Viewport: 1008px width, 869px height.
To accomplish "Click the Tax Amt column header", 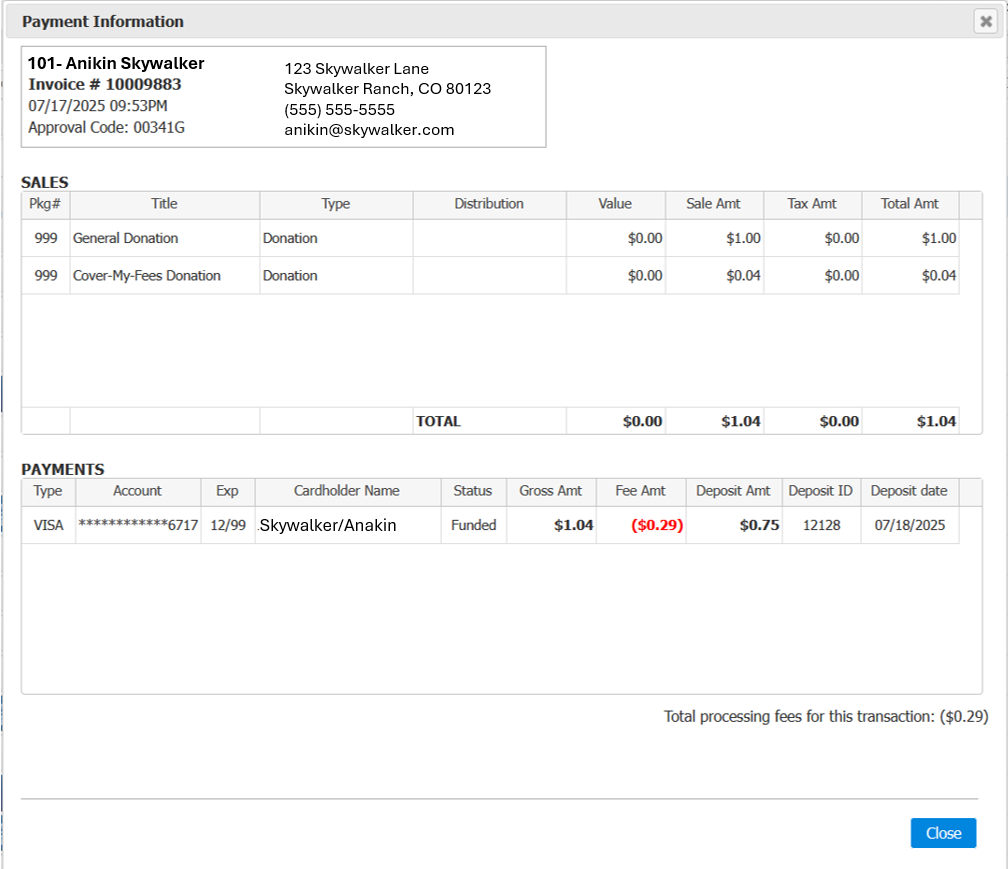I will coord(812,204).
